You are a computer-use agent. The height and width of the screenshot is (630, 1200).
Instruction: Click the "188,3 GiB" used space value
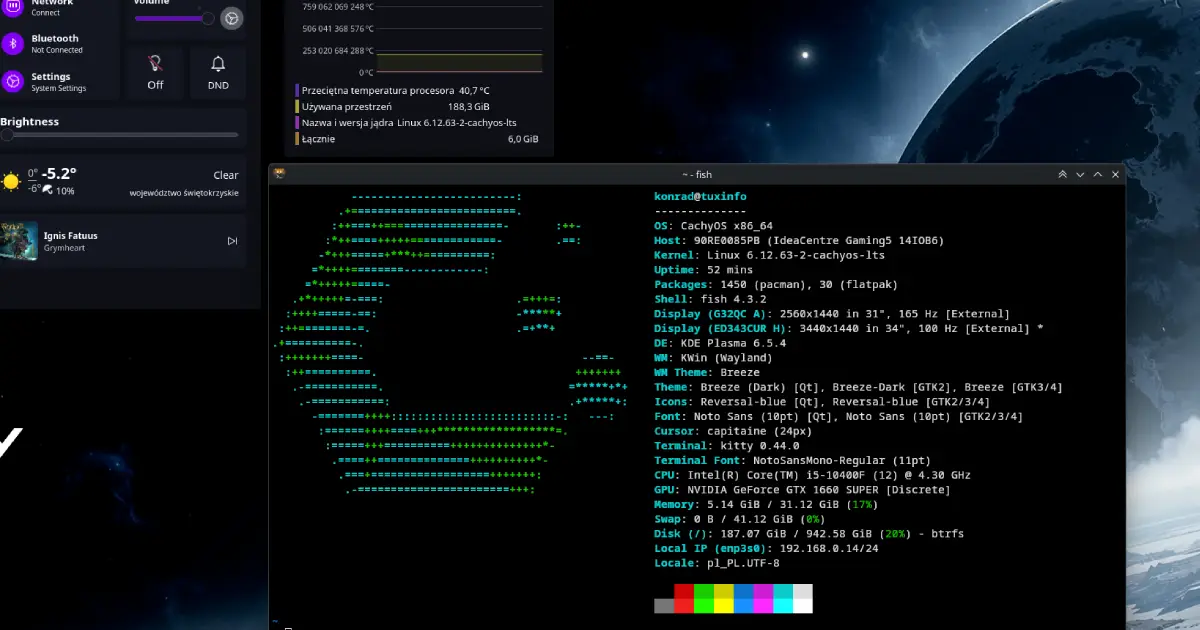tap(469, 106)
